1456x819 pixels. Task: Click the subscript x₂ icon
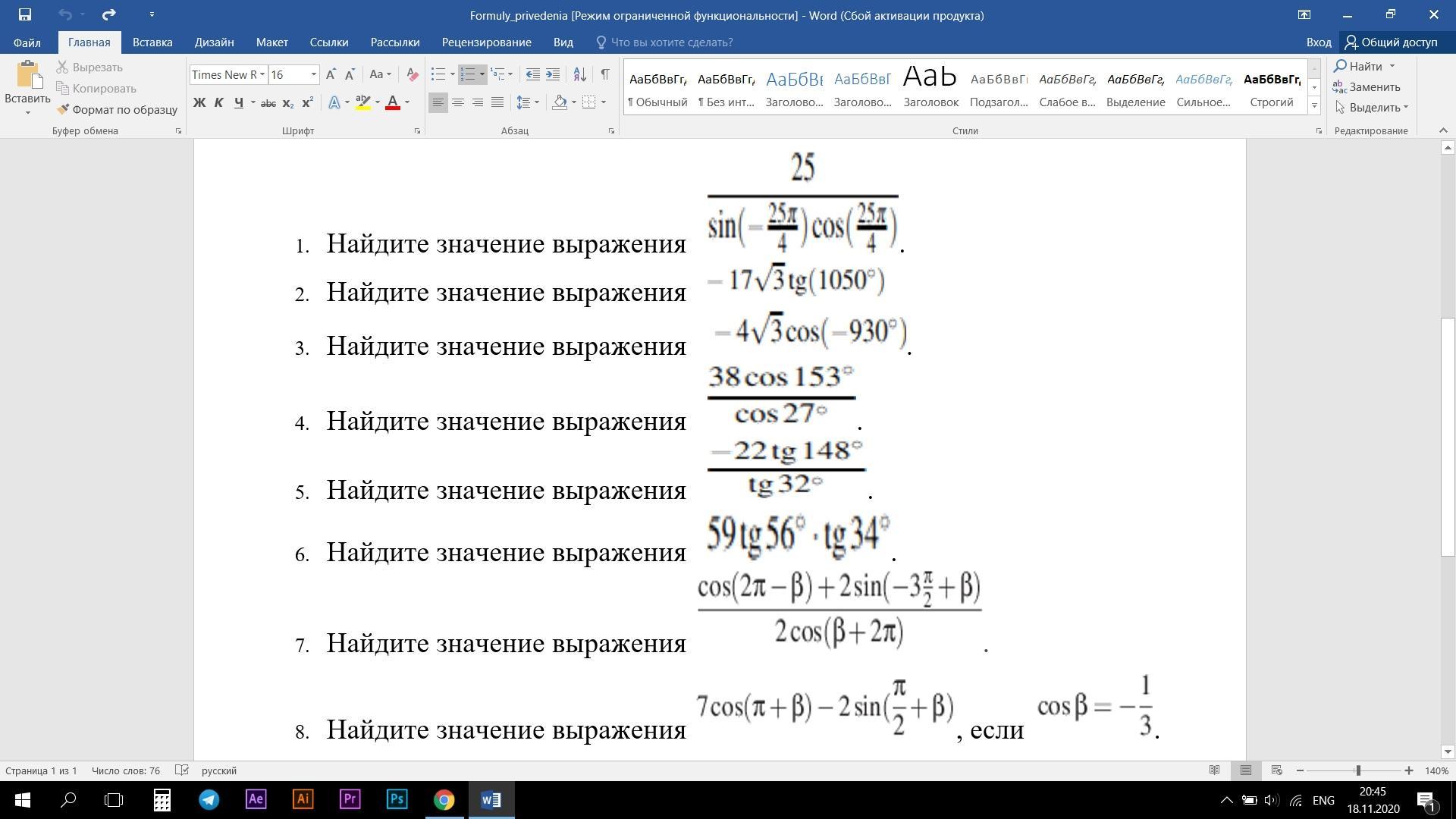point(288,102)
